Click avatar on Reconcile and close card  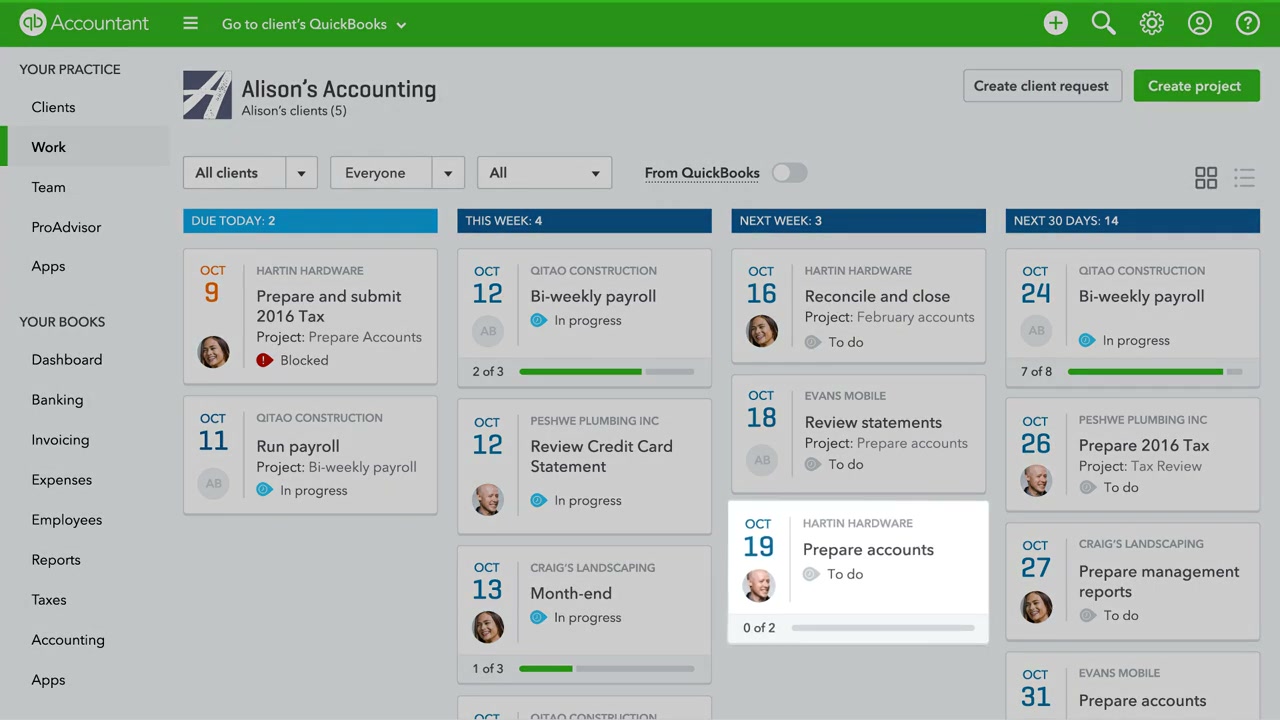click(x=761, y=331)
